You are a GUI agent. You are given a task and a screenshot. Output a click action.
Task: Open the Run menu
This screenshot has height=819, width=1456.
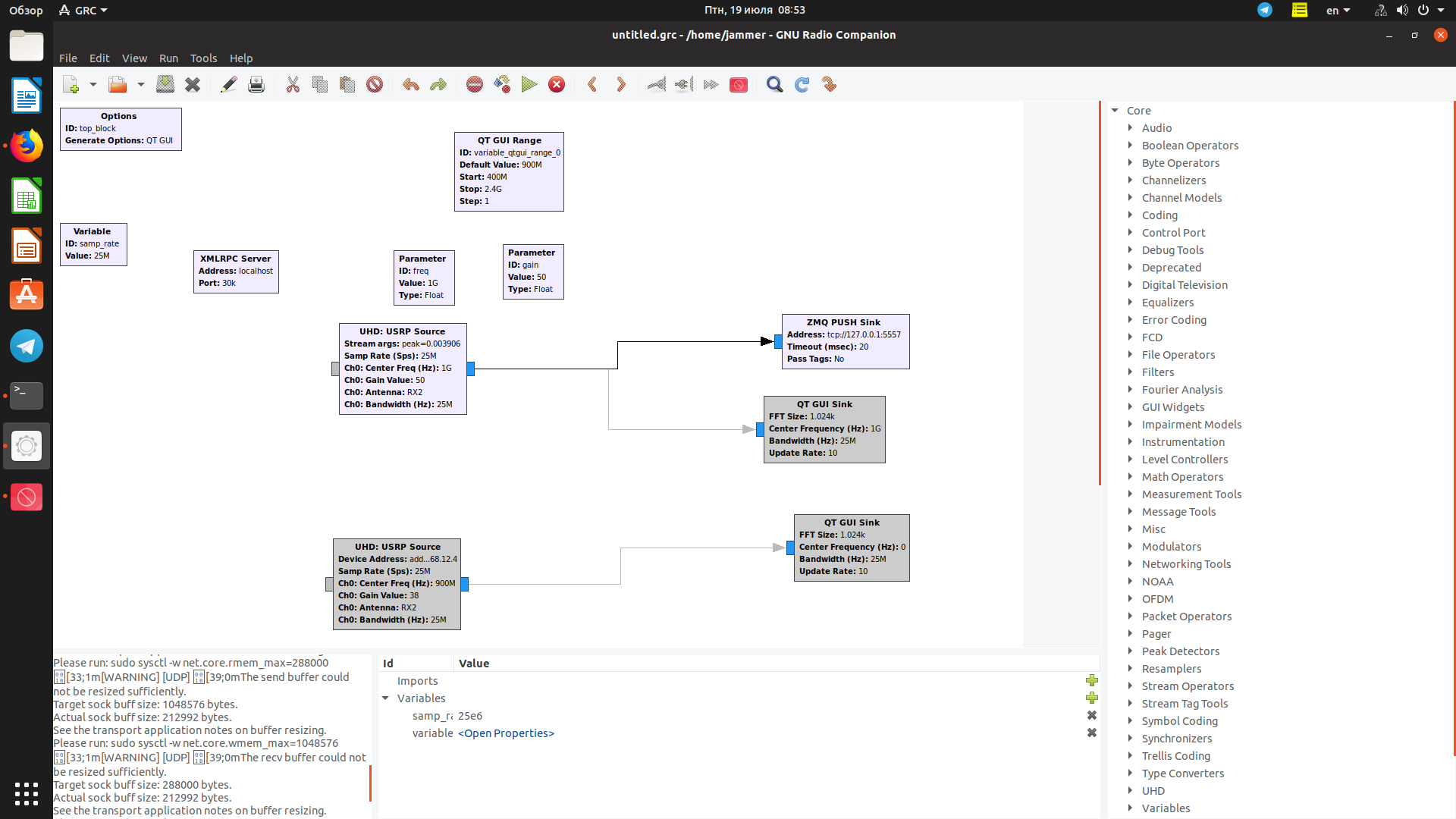pyautogui.click(x=168, y=58)
